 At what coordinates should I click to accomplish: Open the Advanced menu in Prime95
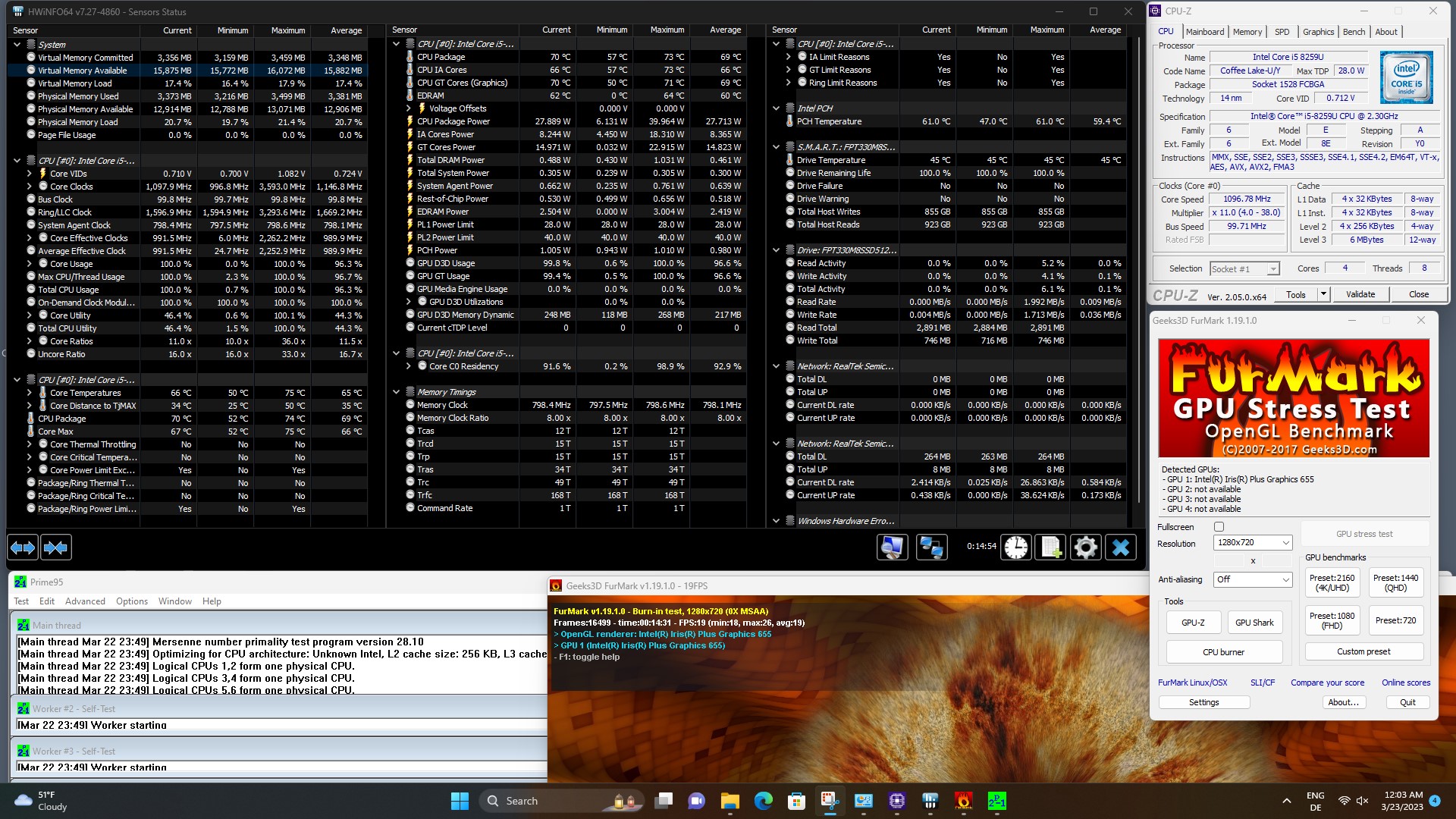point(85,601)
